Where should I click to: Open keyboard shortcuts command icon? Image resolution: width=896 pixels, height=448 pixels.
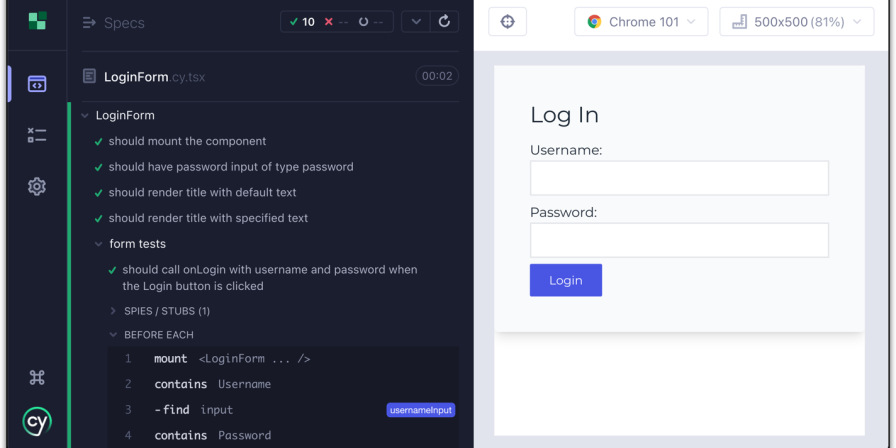[x=37, y=378]
